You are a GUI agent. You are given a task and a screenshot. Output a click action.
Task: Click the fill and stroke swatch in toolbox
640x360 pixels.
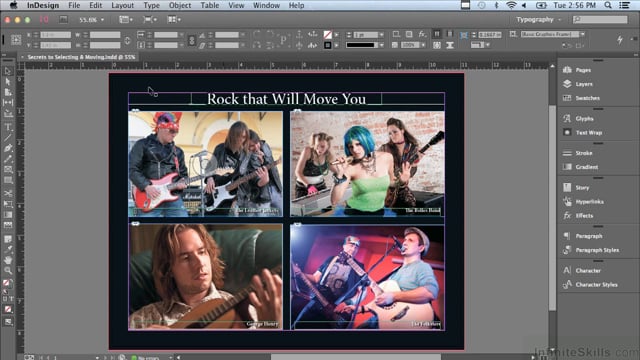(7, 283)
